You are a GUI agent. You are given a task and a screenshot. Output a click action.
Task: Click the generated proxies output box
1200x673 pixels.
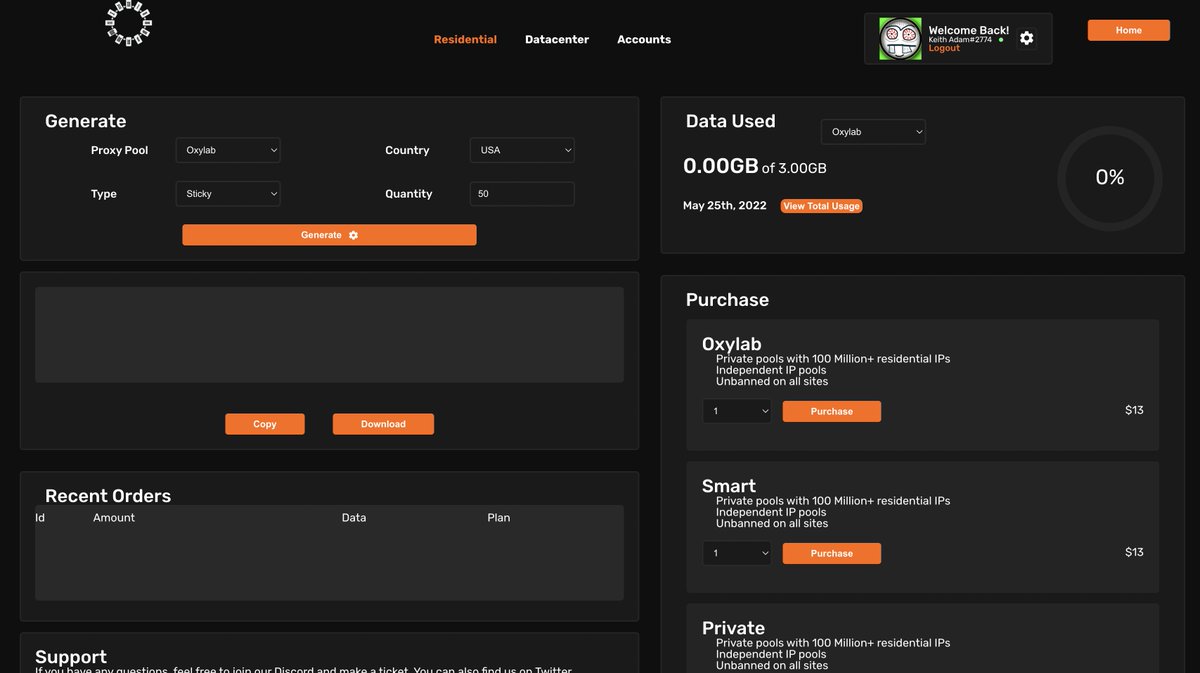click(329, 335)
